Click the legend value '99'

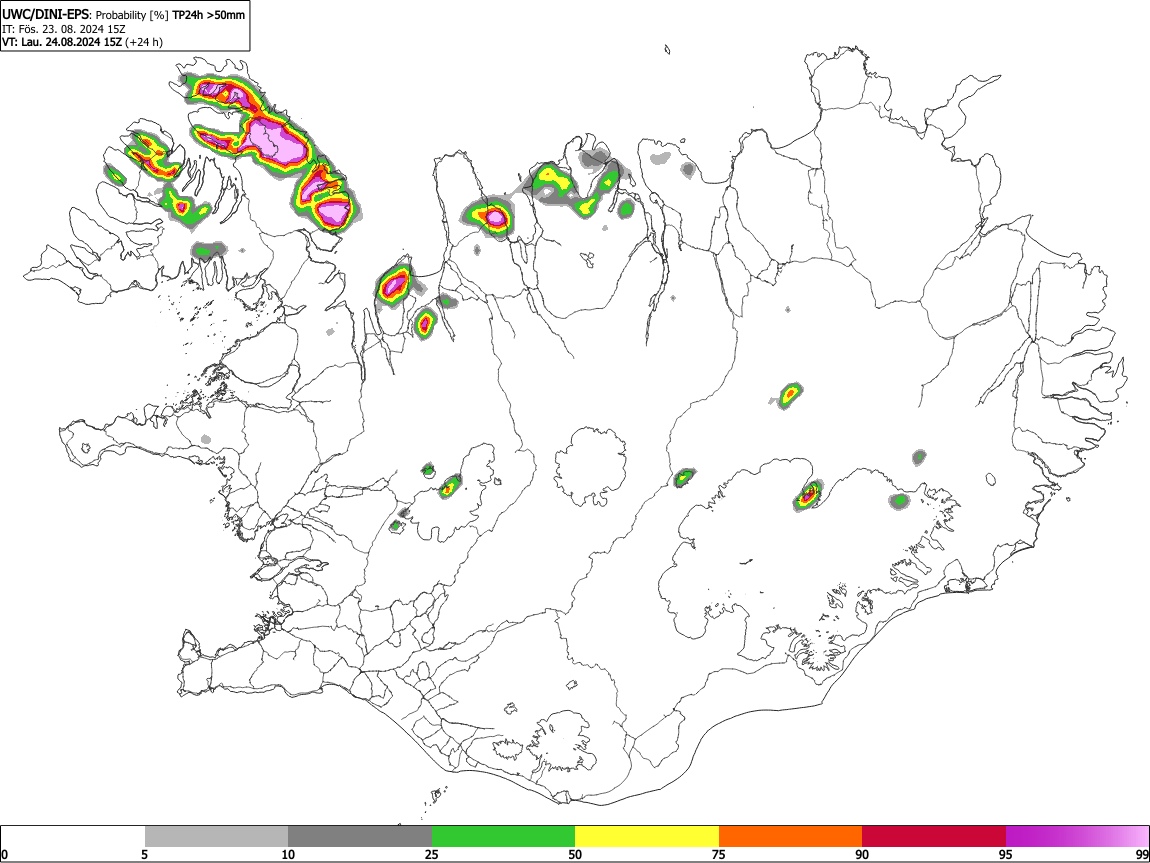click(1141, 855)
